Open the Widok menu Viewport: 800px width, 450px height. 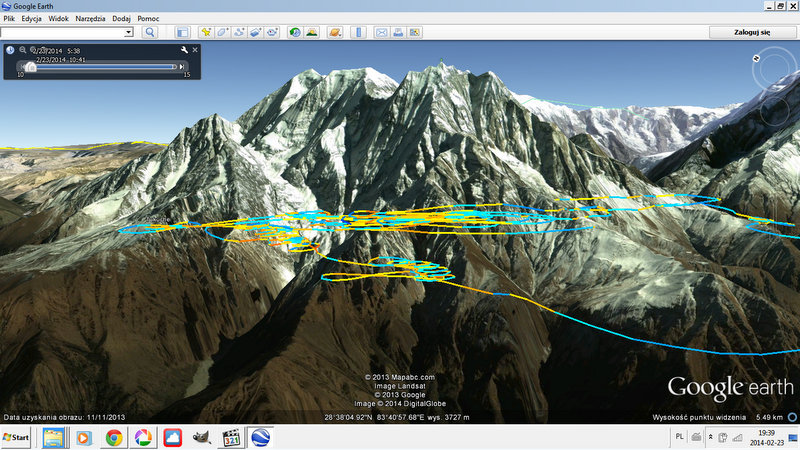[x=58, y=19]
